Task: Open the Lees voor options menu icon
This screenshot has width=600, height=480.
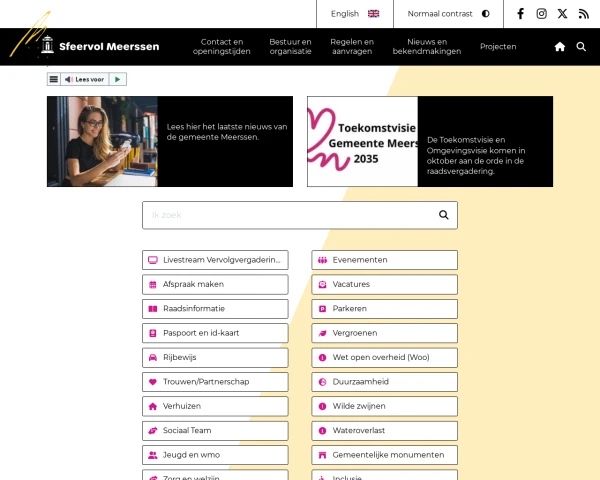Action: tap(54, 79)
